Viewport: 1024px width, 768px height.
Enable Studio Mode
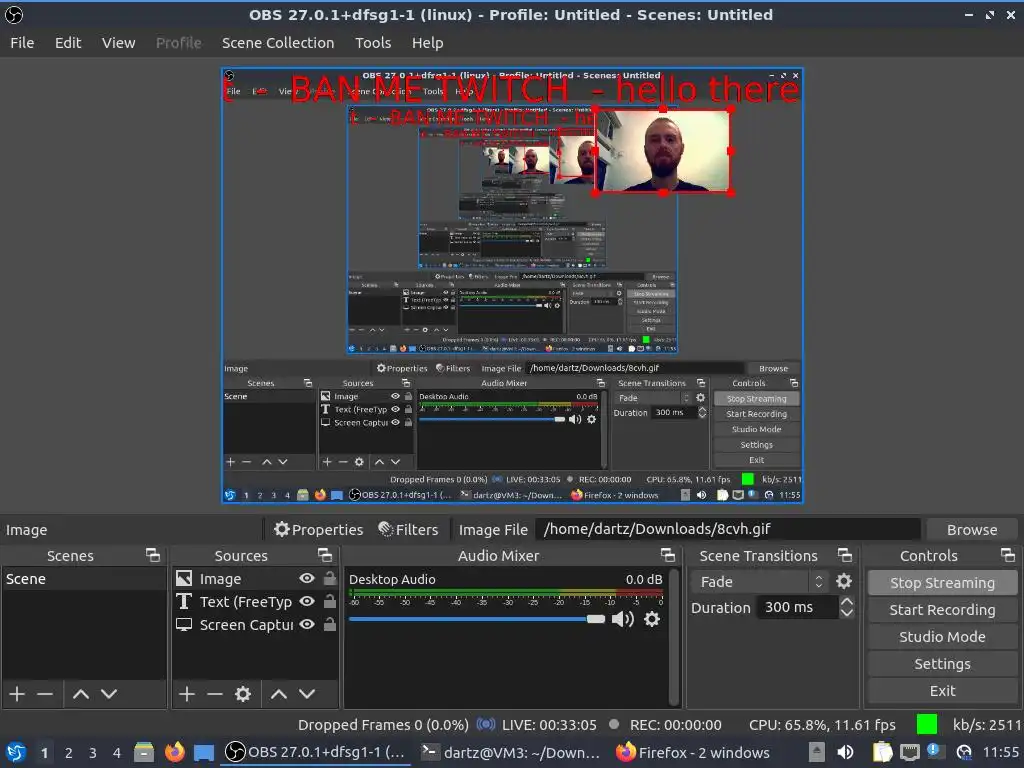point(942,637)
